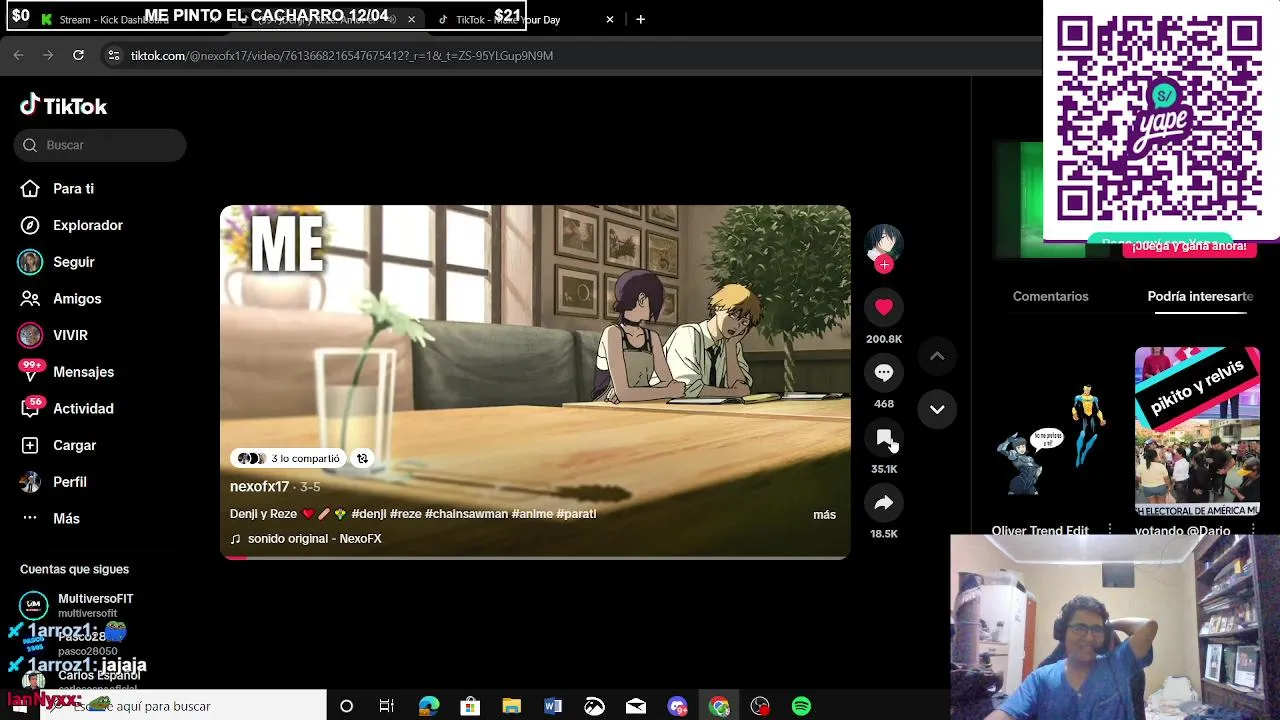Open the nexofx17 username link
This screenshot has width=1280, height=720.
[x=259, y=487]
